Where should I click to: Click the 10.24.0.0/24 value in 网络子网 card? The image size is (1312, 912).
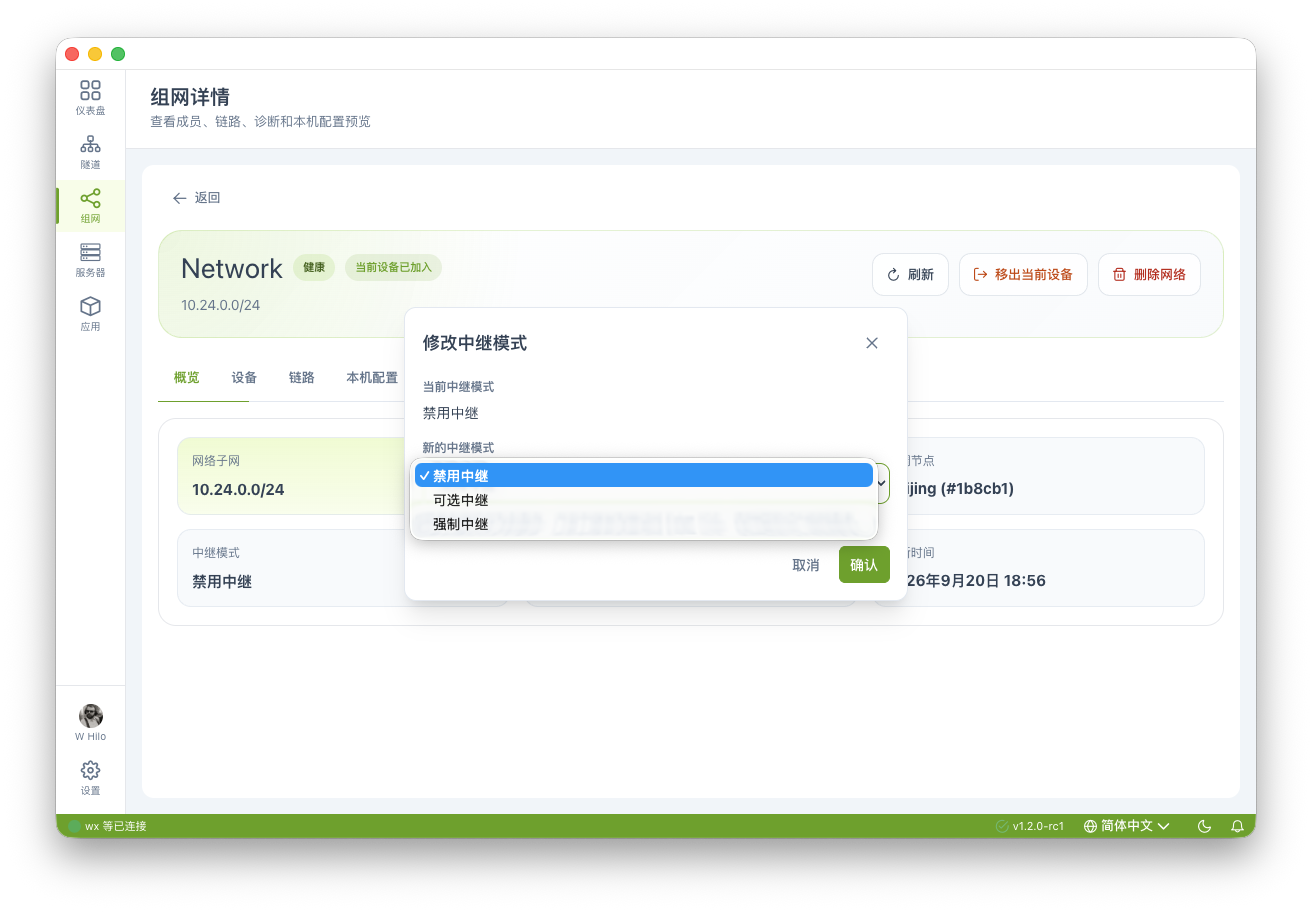(238, 490)
